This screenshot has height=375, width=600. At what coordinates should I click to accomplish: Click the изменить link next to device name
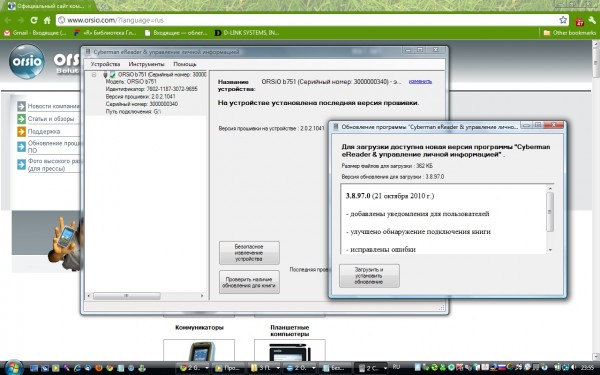pos(420,82)
